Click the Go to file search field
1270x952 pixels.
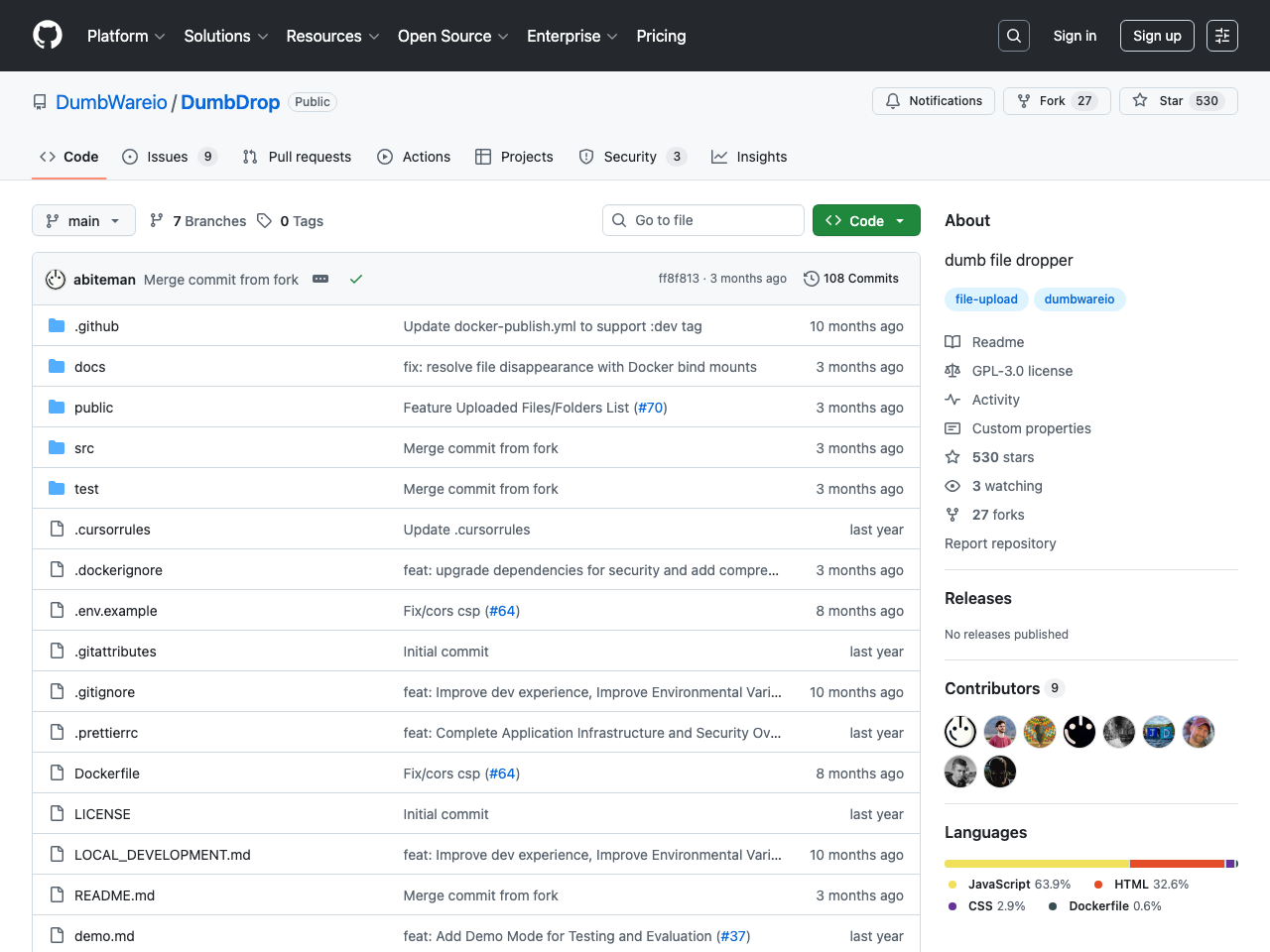click(702, 220)
